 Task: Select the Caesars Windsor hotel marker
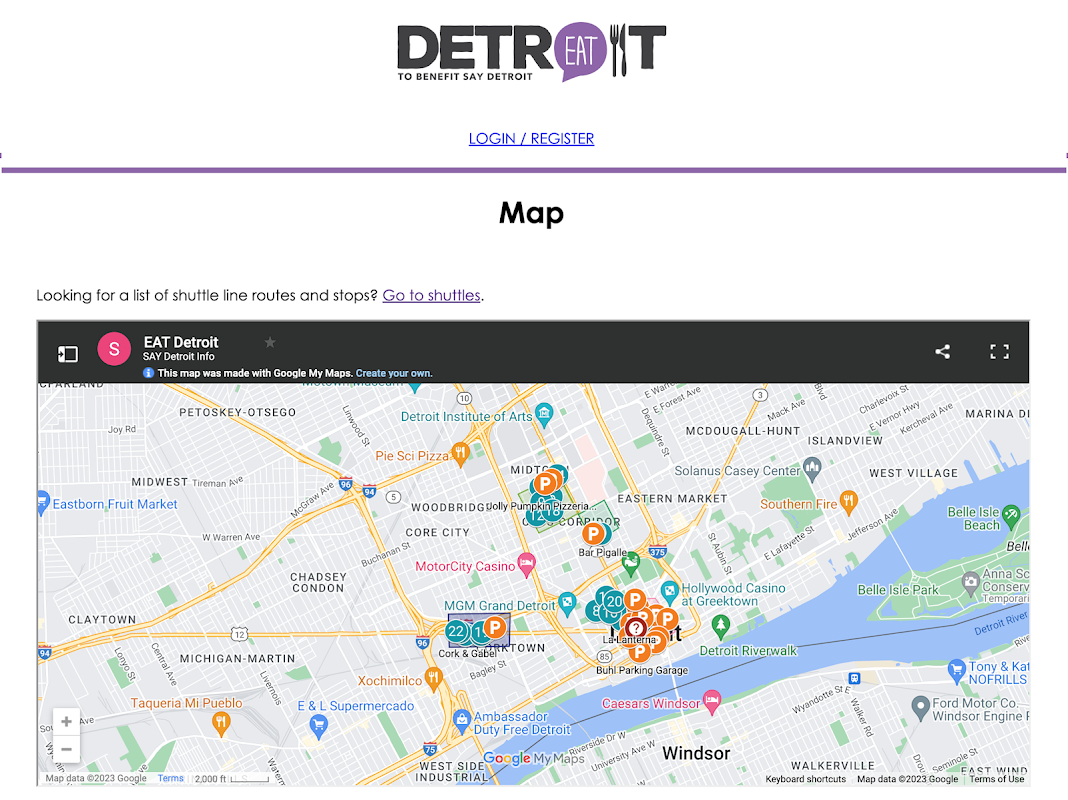point(712,701)
